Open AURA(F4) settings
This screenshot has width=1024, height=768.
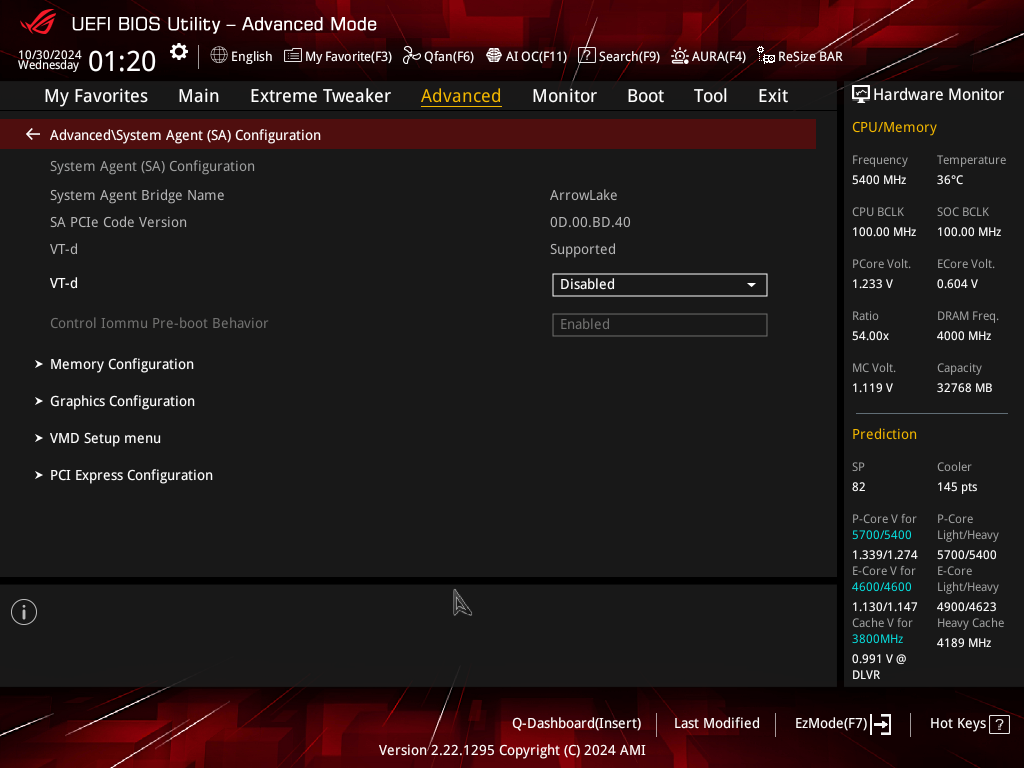click(x=718, y=56)
